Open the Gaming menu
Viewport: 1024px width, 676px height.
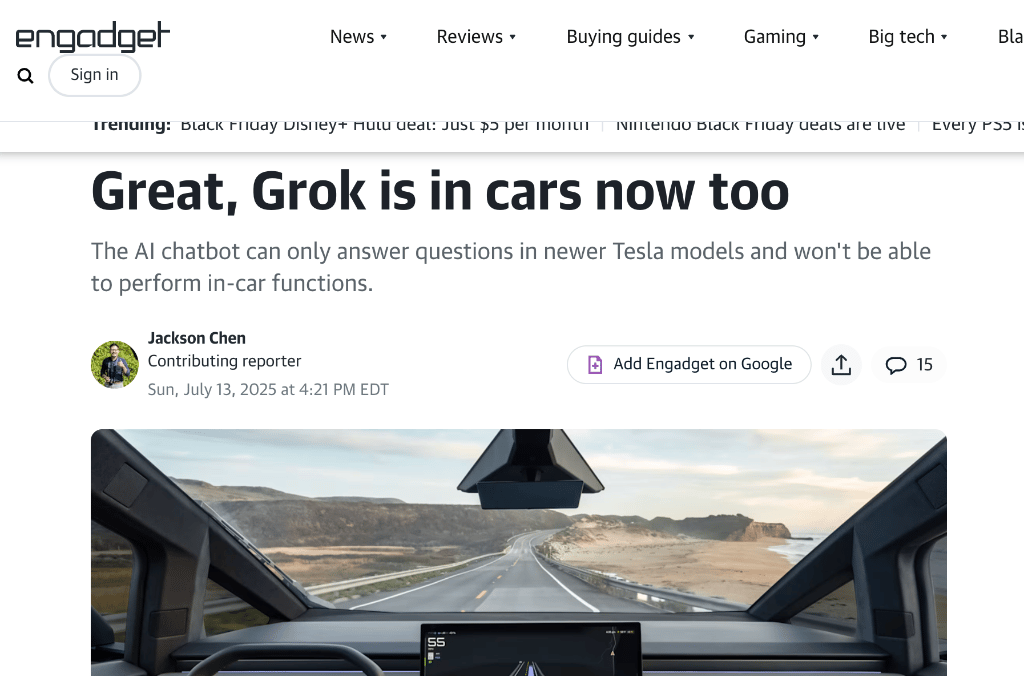[x=781, y=37]
